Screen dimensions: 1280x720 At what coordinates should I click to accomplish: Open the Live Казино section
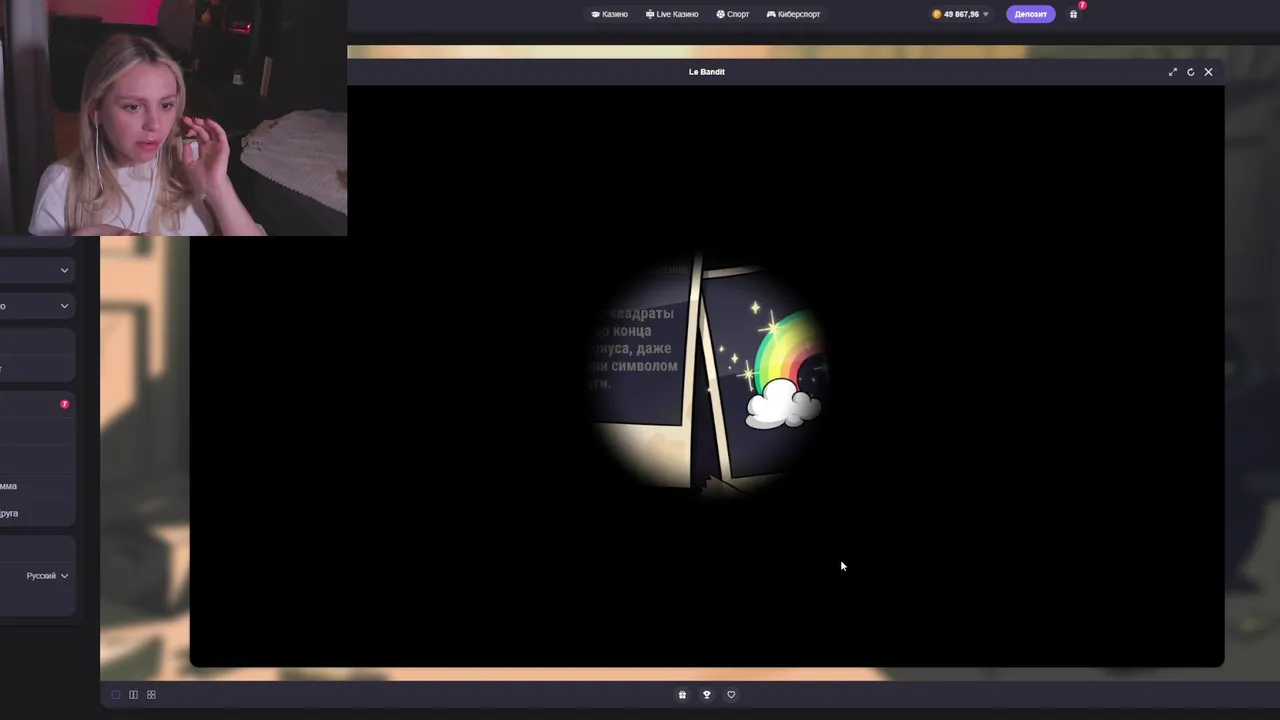(x=672, y=14)
